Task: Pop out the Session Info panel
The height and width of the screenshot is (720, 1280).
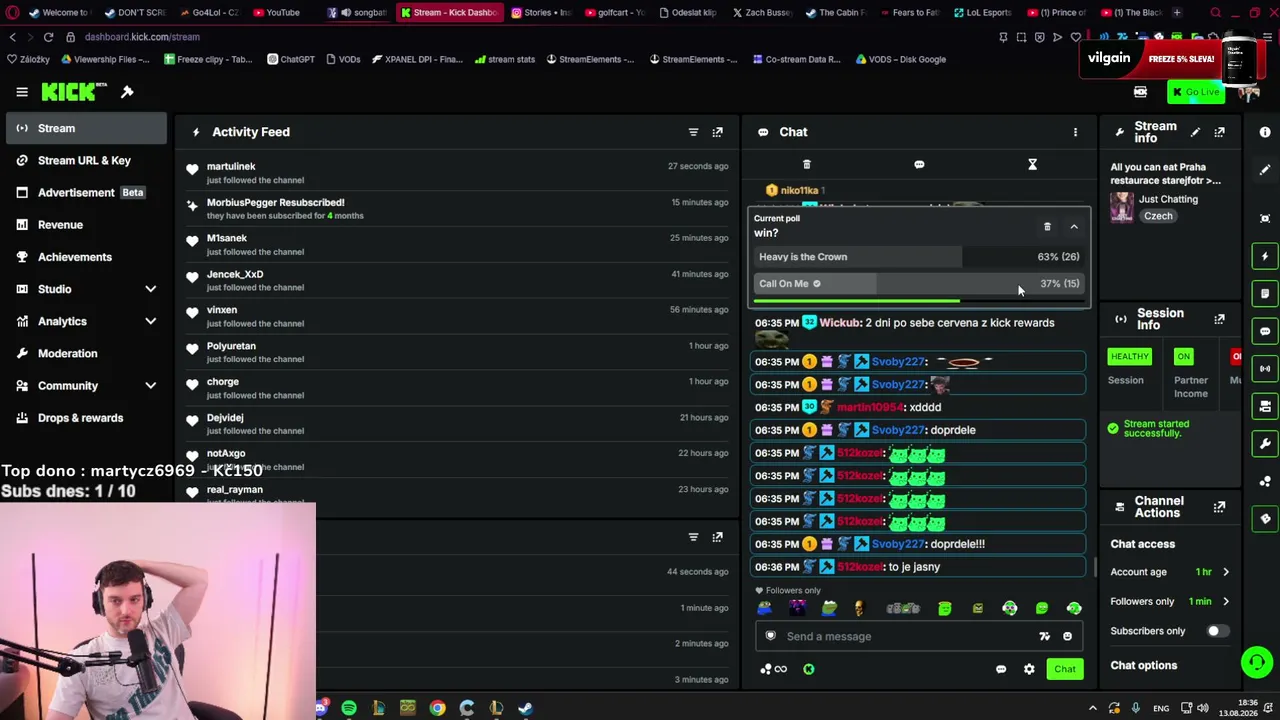Action: click(1219, 320)
